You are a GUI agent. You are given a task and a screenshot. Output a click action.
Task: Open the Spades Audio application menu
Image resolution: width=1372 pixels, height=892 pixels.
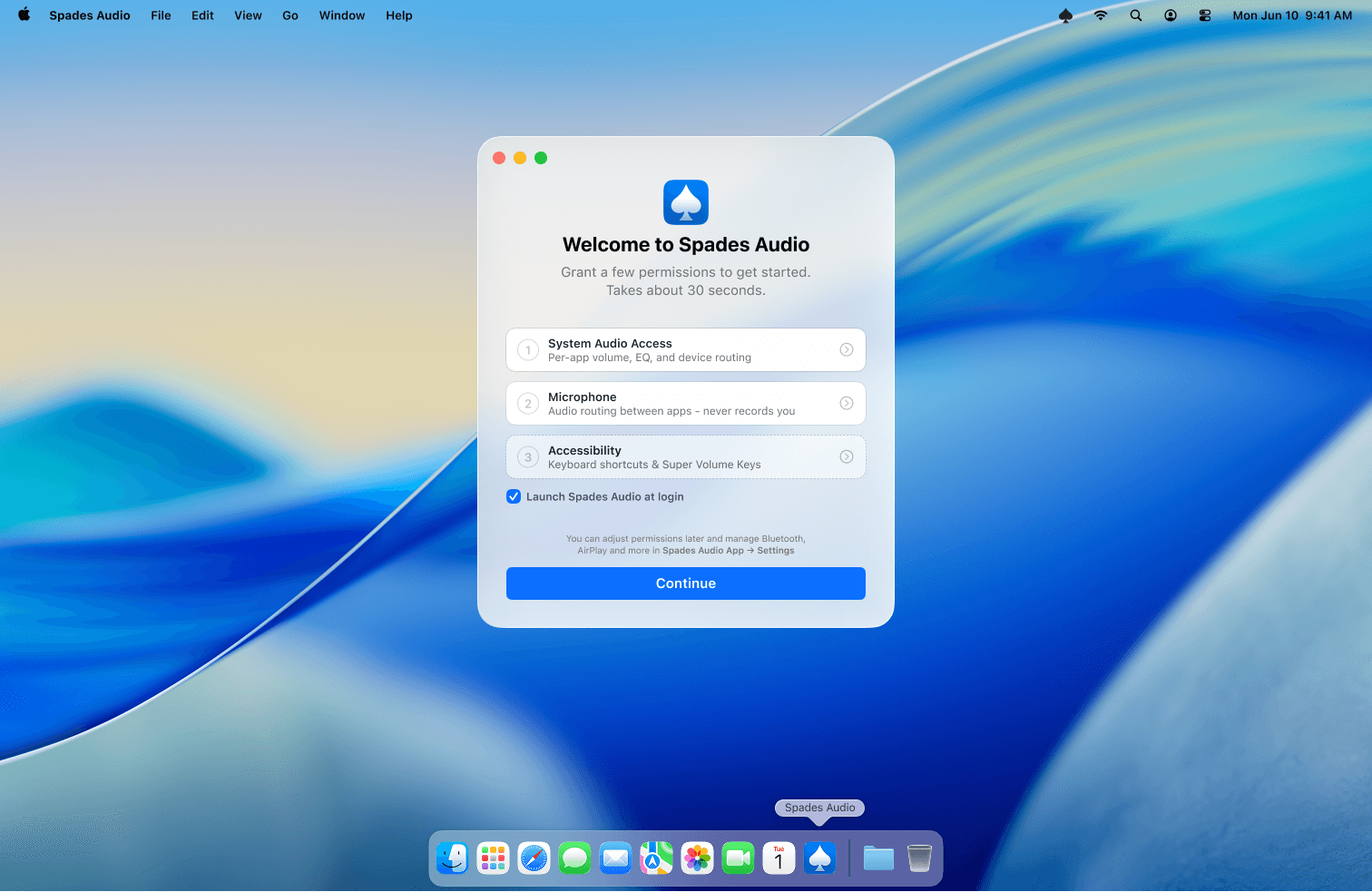(90, 15)
